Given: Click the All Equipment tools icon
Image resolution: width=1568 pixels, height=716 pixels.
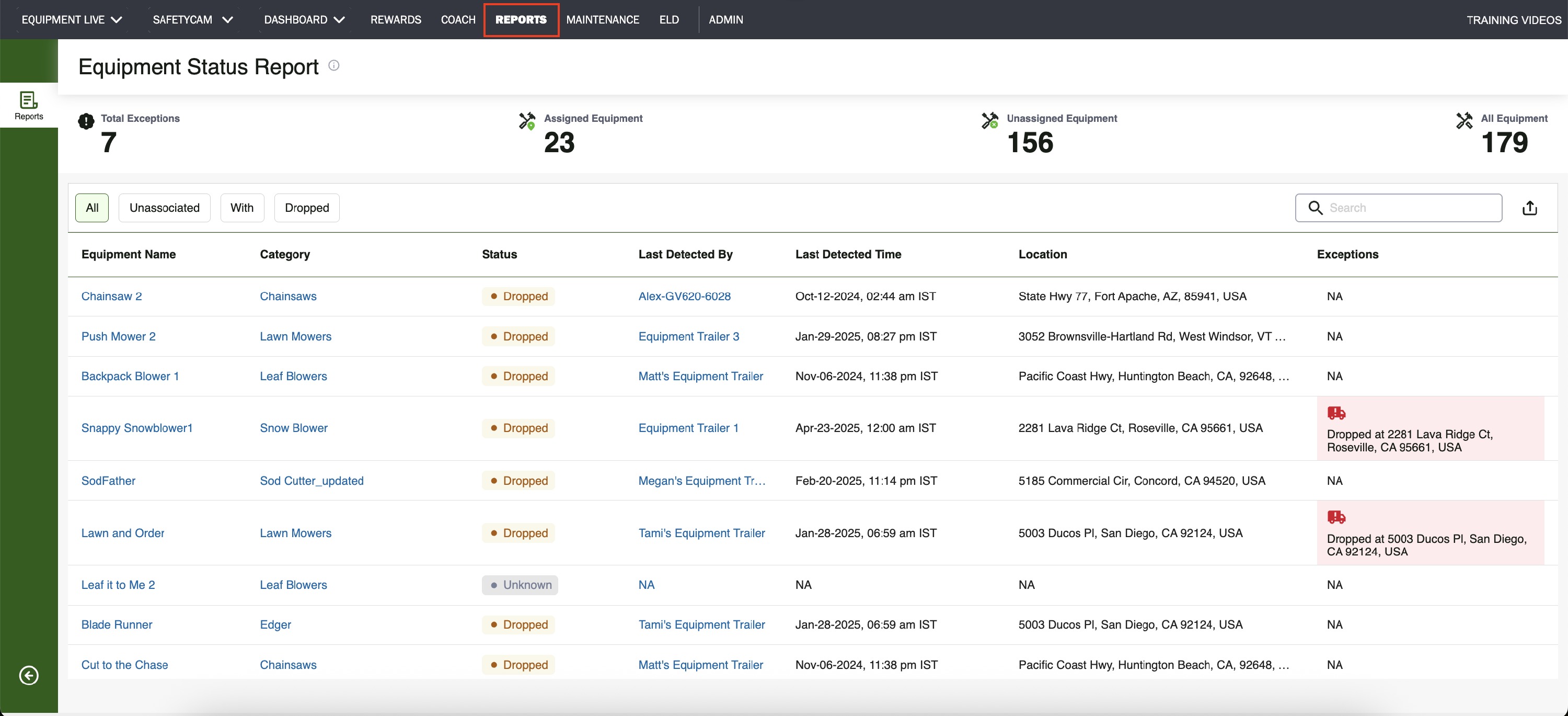Looking at the screenshot, I should 1464,120.
